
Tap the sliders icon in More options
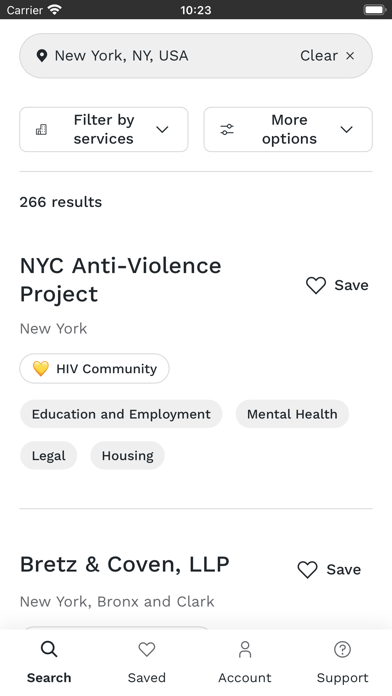(227, 130)
